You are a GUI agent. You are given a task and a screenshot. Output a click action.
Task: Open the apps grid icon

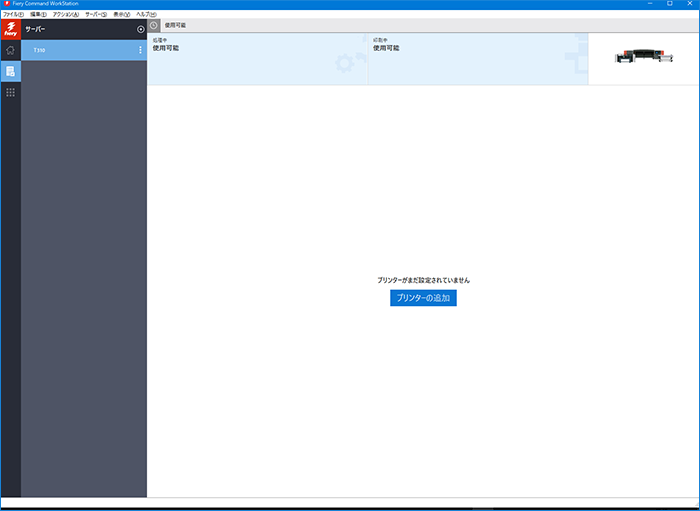tap(10, 92)
